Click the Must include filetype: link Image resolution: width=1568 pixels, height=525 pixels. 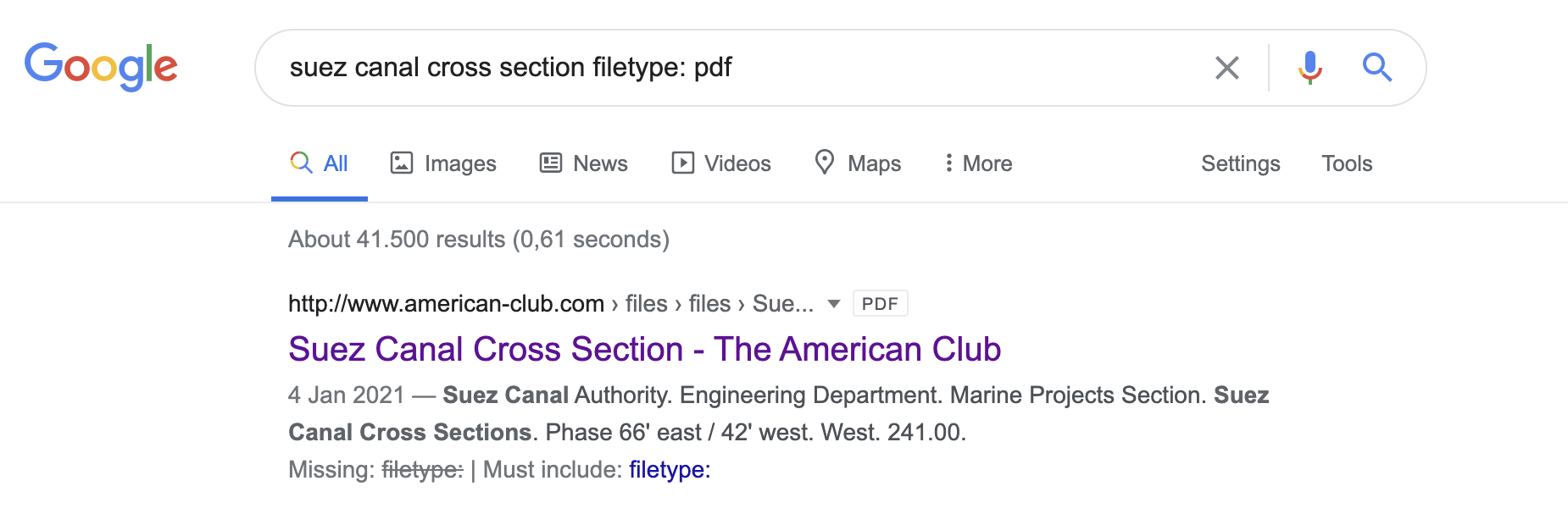(x=670, y=469)
